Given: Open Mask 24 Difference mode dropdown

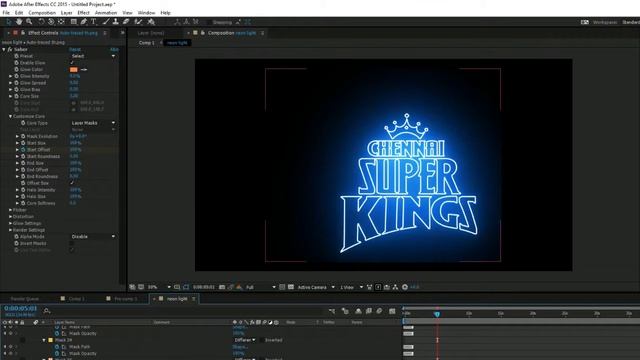Looking at the screenshot, I should click(x=245, y=340).
